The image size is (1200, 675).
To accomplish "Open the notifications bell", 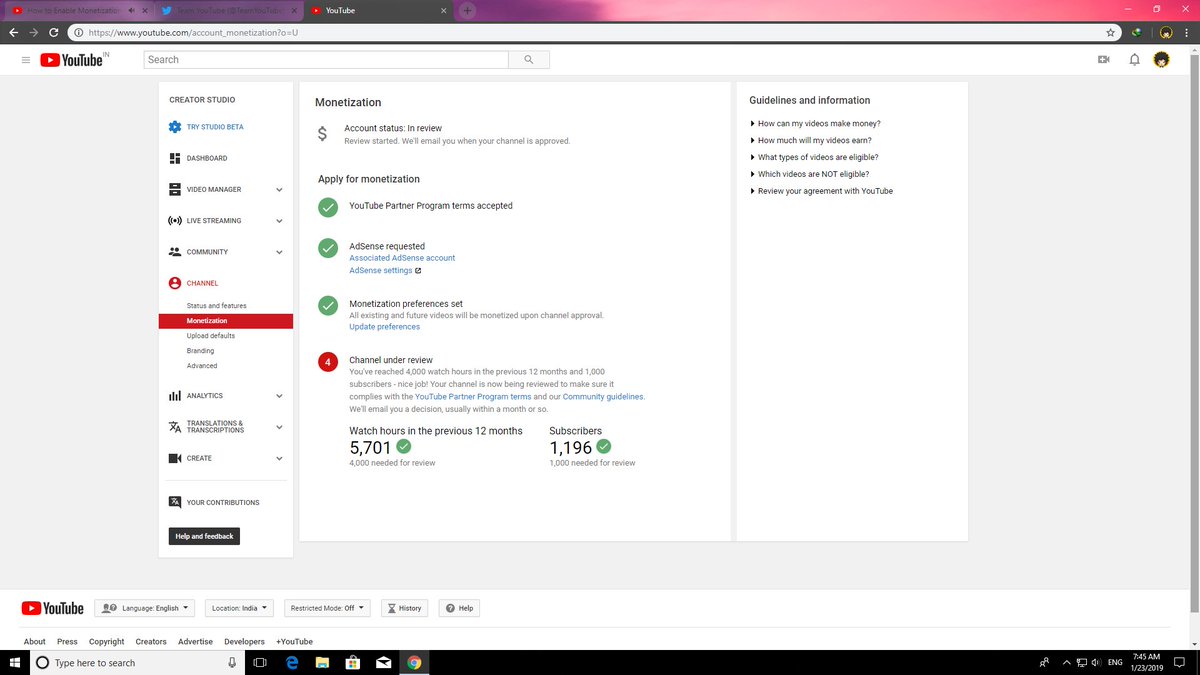I will 1134,60.
